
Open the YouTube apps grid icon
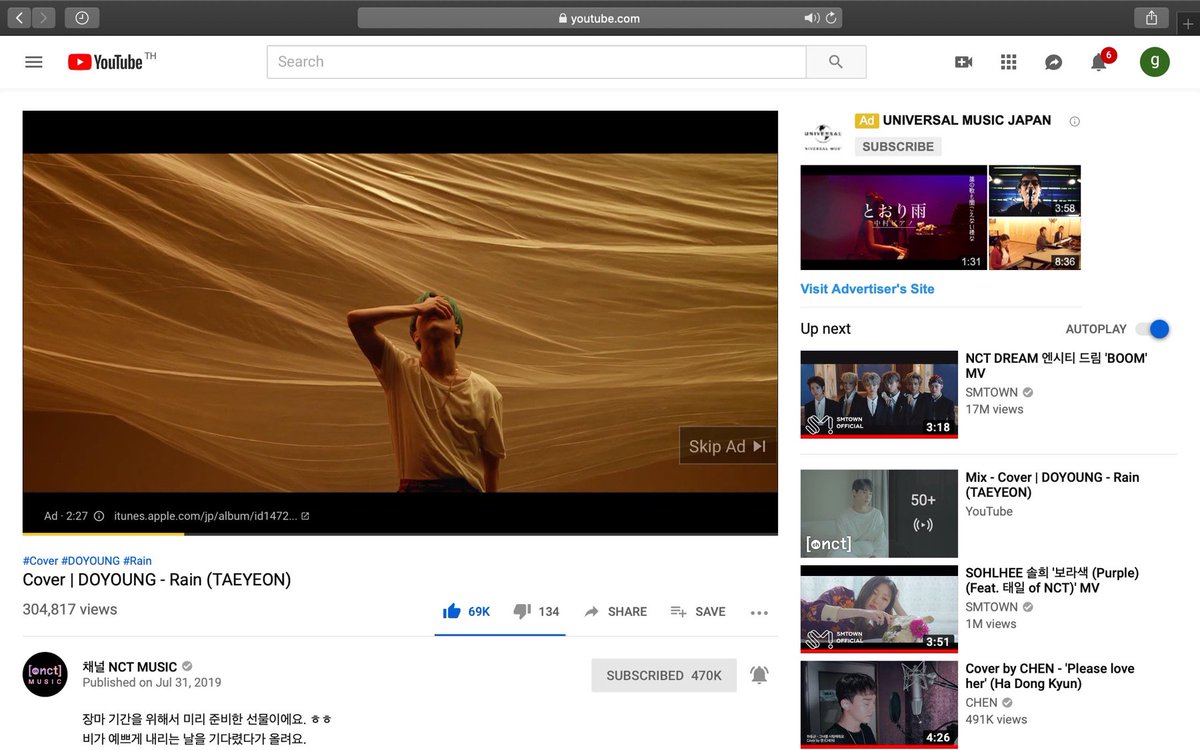point(1009,62)
